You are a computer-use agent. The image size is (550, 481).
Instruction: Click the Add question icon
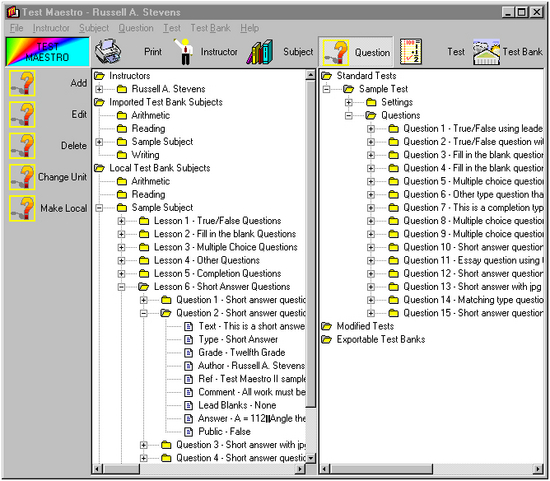(x=22, y=83)
